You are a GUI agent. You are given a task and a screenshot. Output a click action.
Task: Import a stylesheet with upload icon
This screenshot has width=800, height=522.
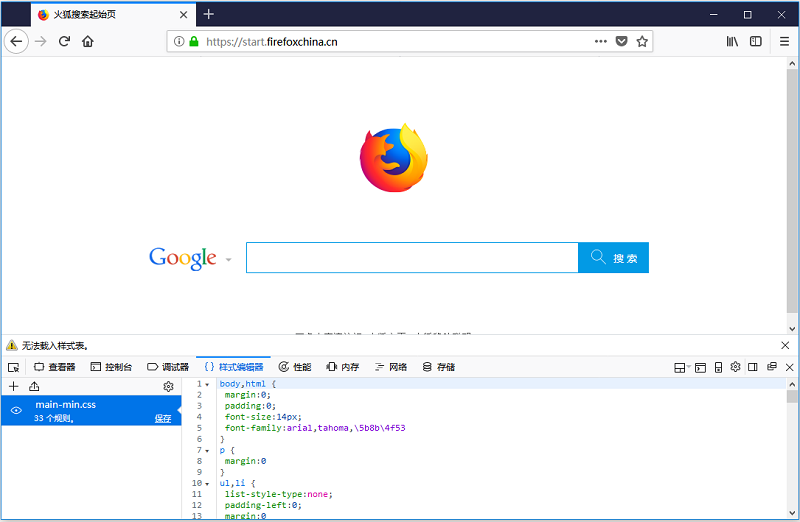(x=34, y=386)
